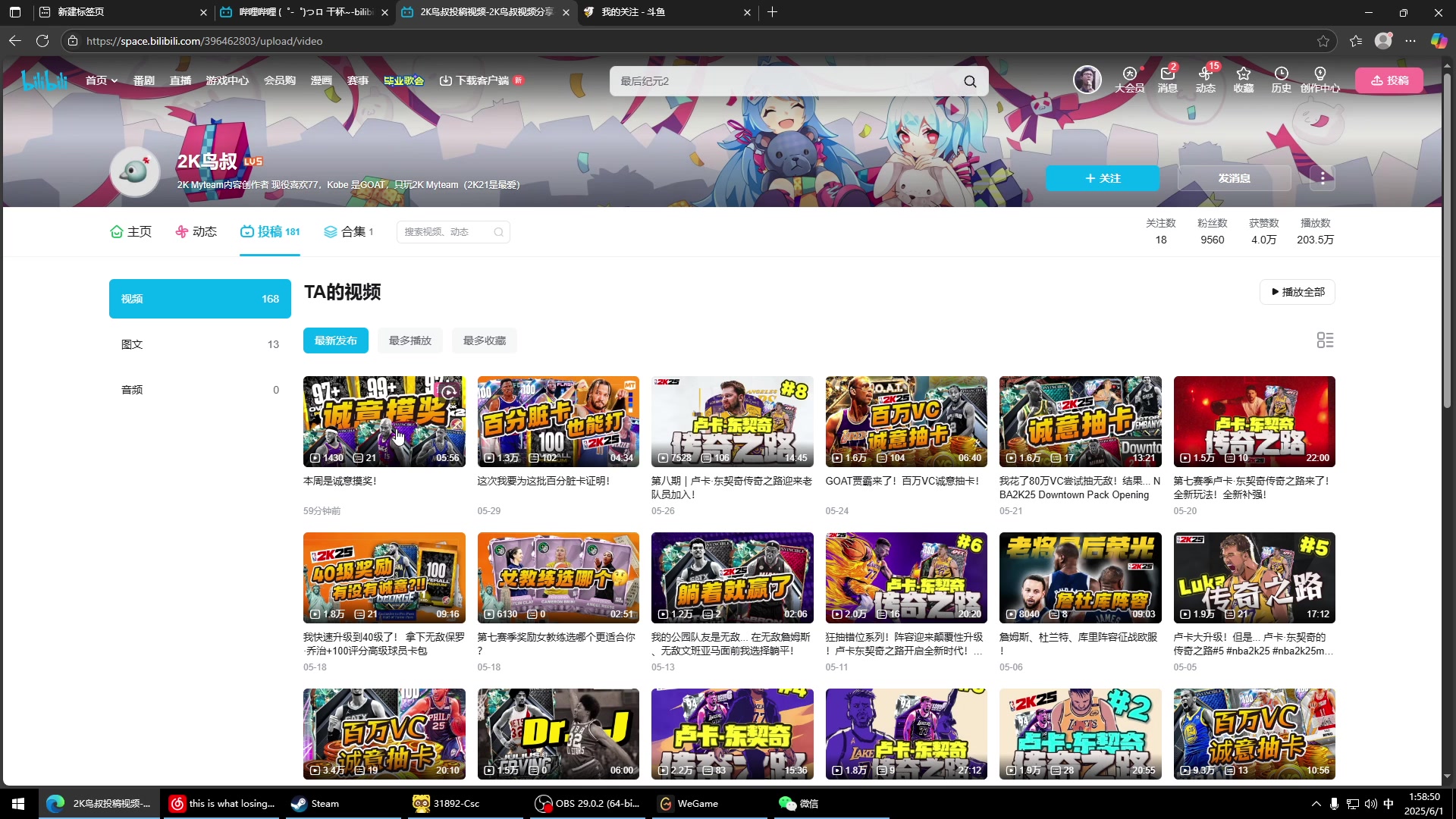This screenshot has width=1456, height=819.
Task: Open the 游戏中心 navigation link
Action: [227, 80]
